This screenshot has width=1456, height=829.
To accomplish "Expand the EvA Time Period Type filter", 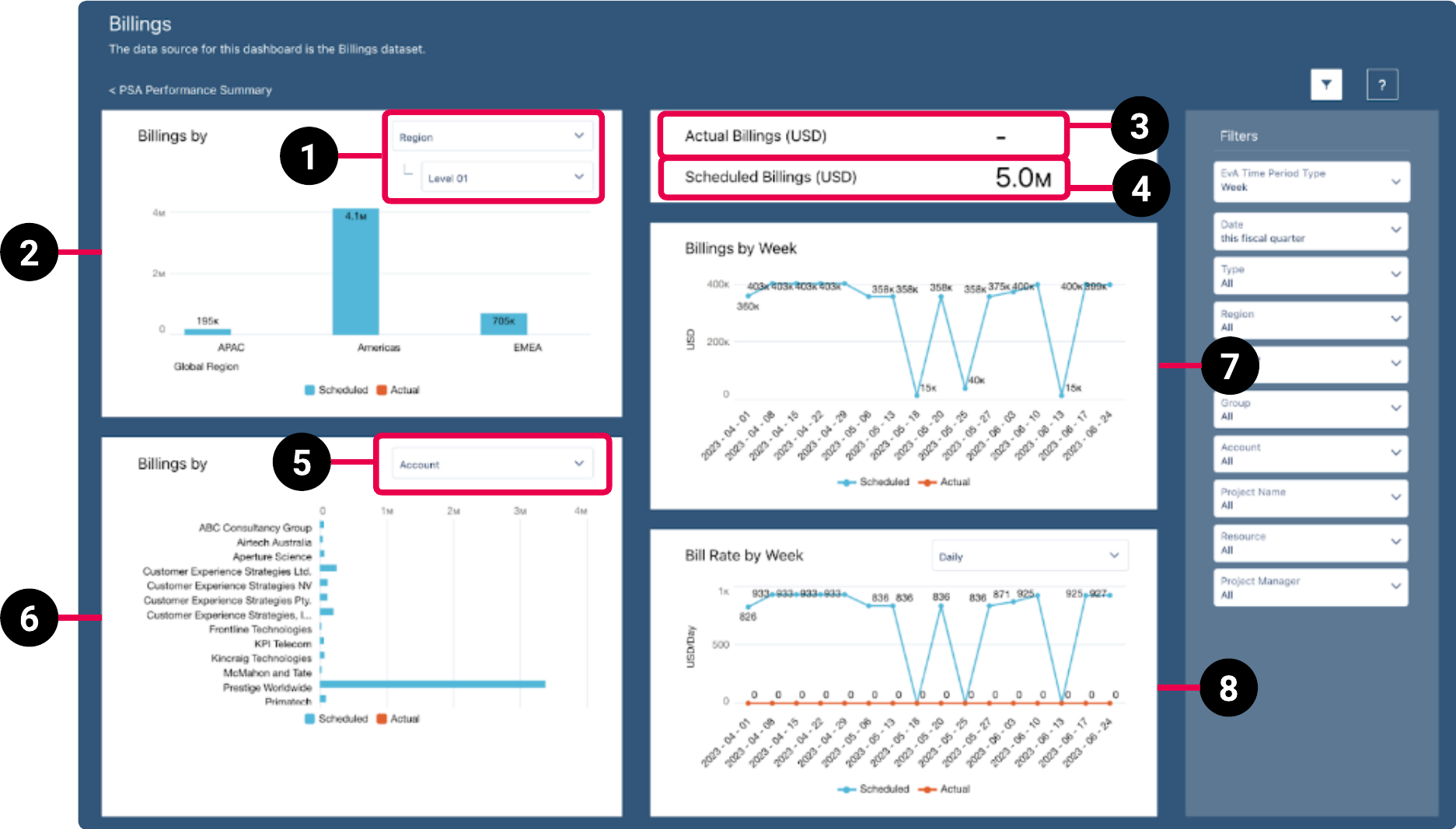I will click(x=1311, y=181).
